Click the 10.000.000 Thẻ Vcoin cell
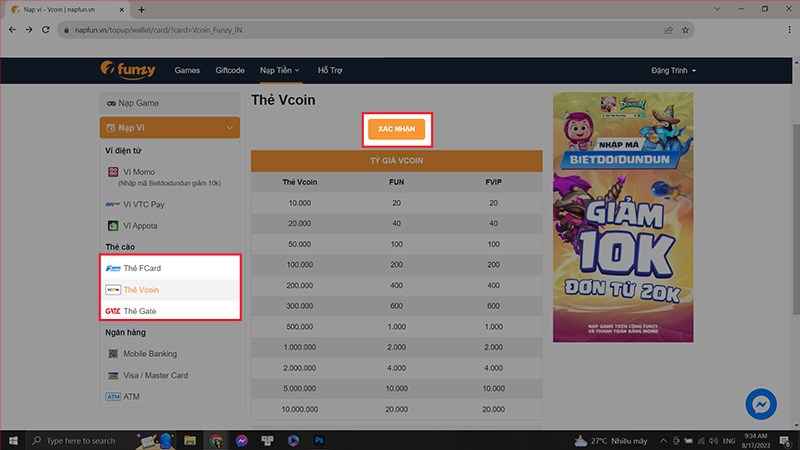The width and height of the screenshot is (800, 450). point(299,409)
